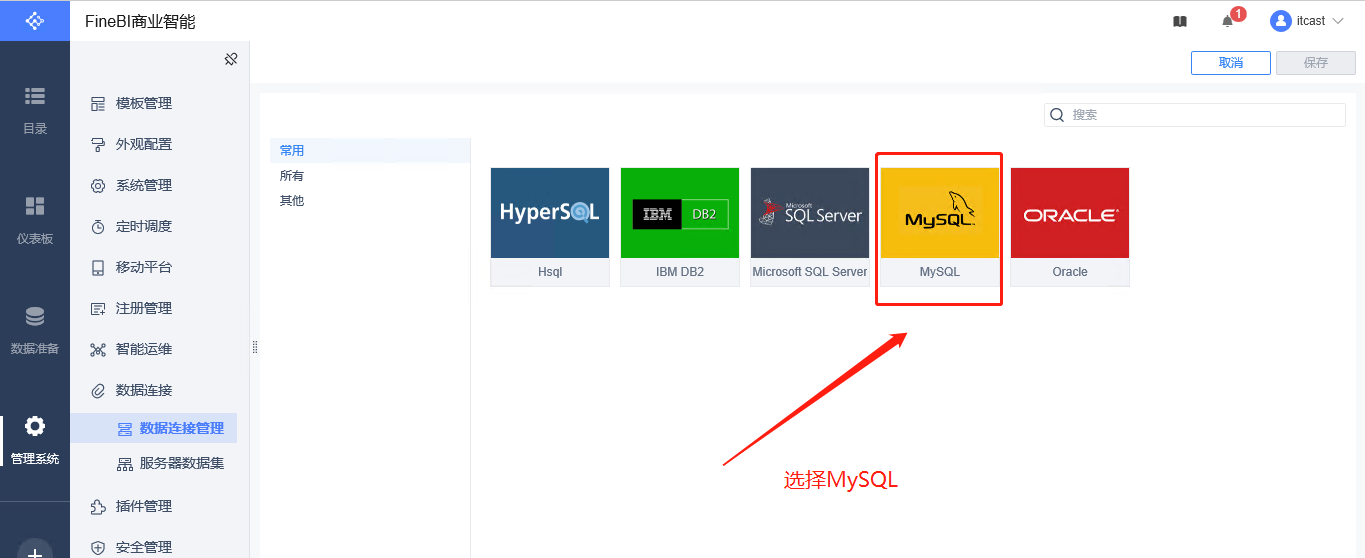Viewport: 1365px width, 558px height.
Task: Click the search magnifier icon
Action: 1057,115
